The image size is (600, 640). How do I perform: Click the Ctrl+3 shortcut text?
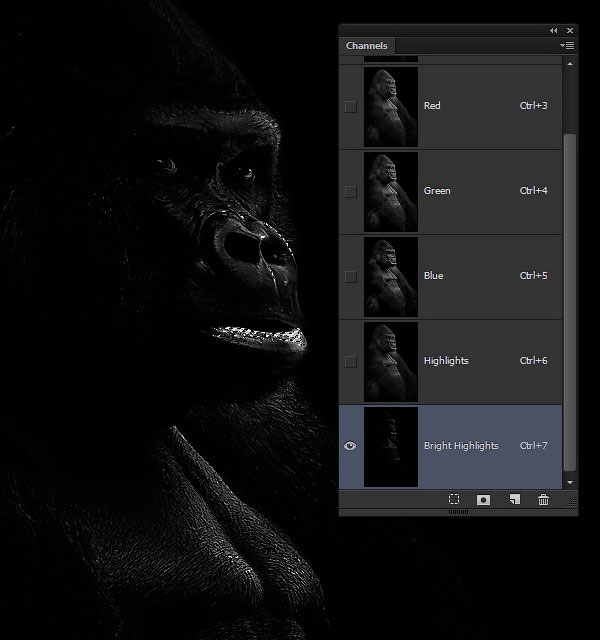click(x=533, y=106)
